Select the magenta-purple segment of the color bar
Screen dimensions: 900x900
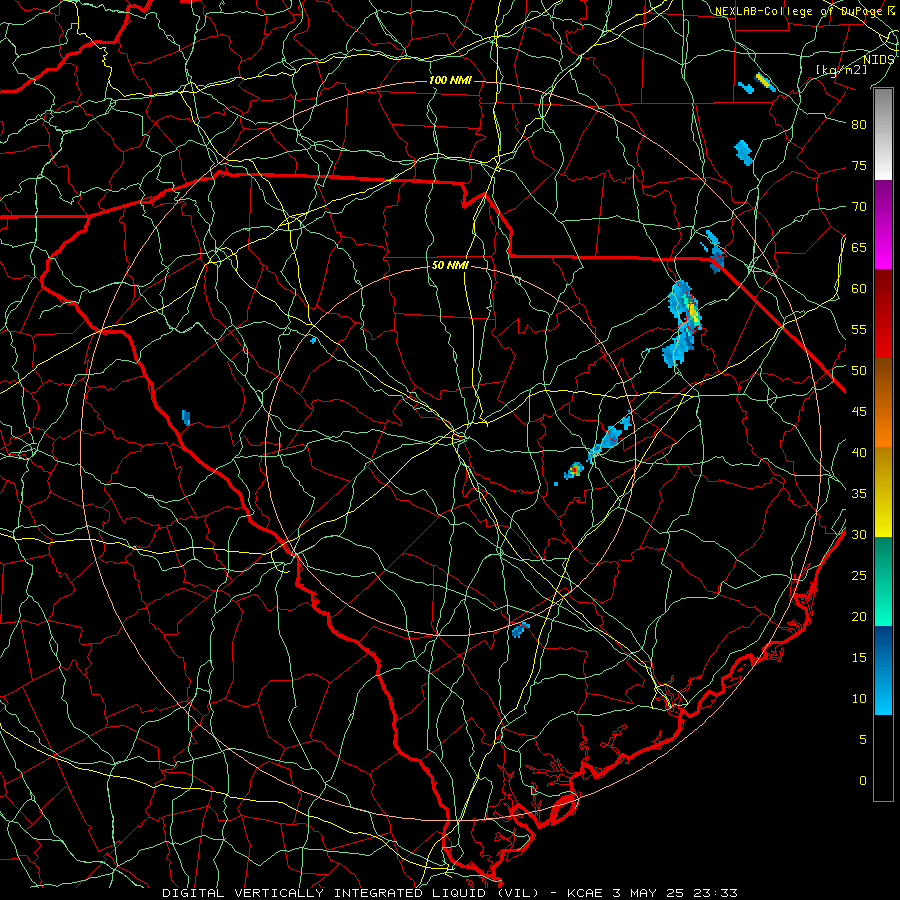[x=883, y=224]
